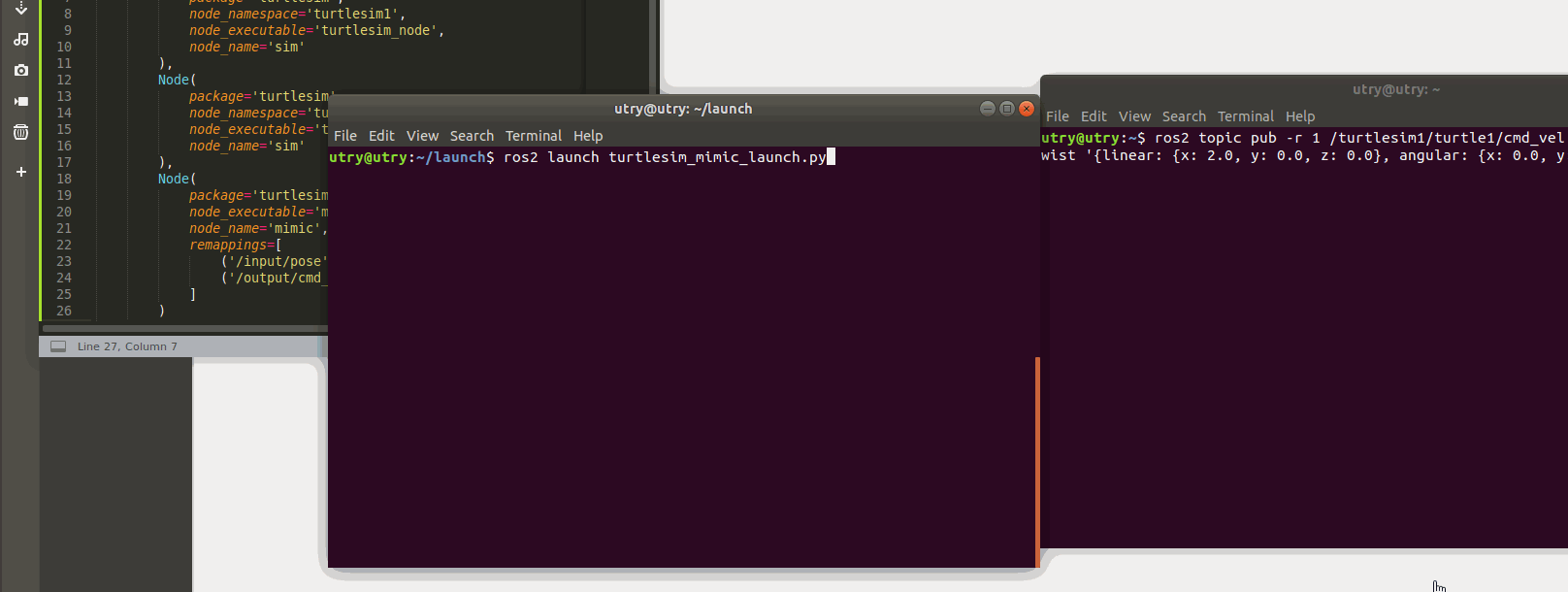Viewport: 1568px width, 592px height.
Task: Open Help menu in launch terminal
Action: point(588,136)
